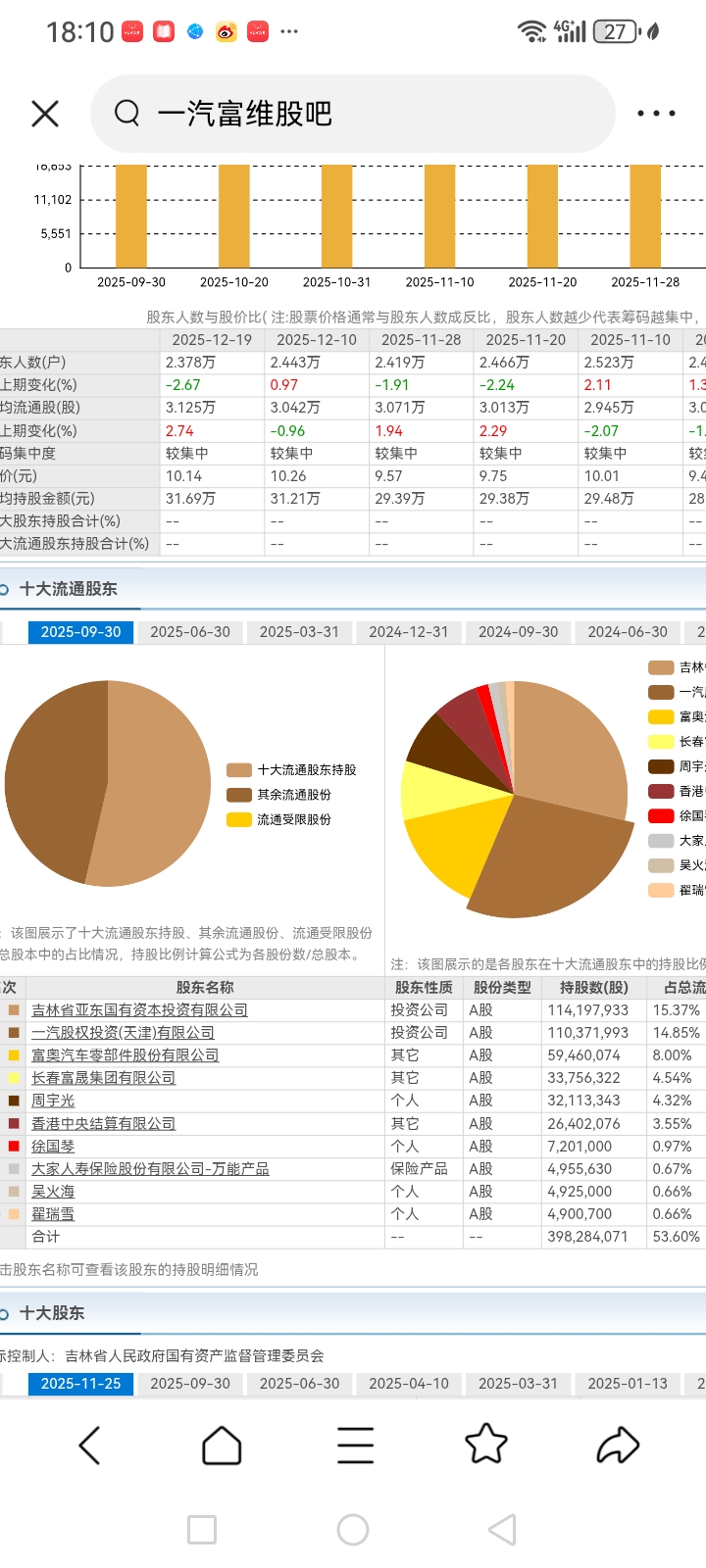Close the page with the X icon
The image size is (706, 1568).
(45, 114)
